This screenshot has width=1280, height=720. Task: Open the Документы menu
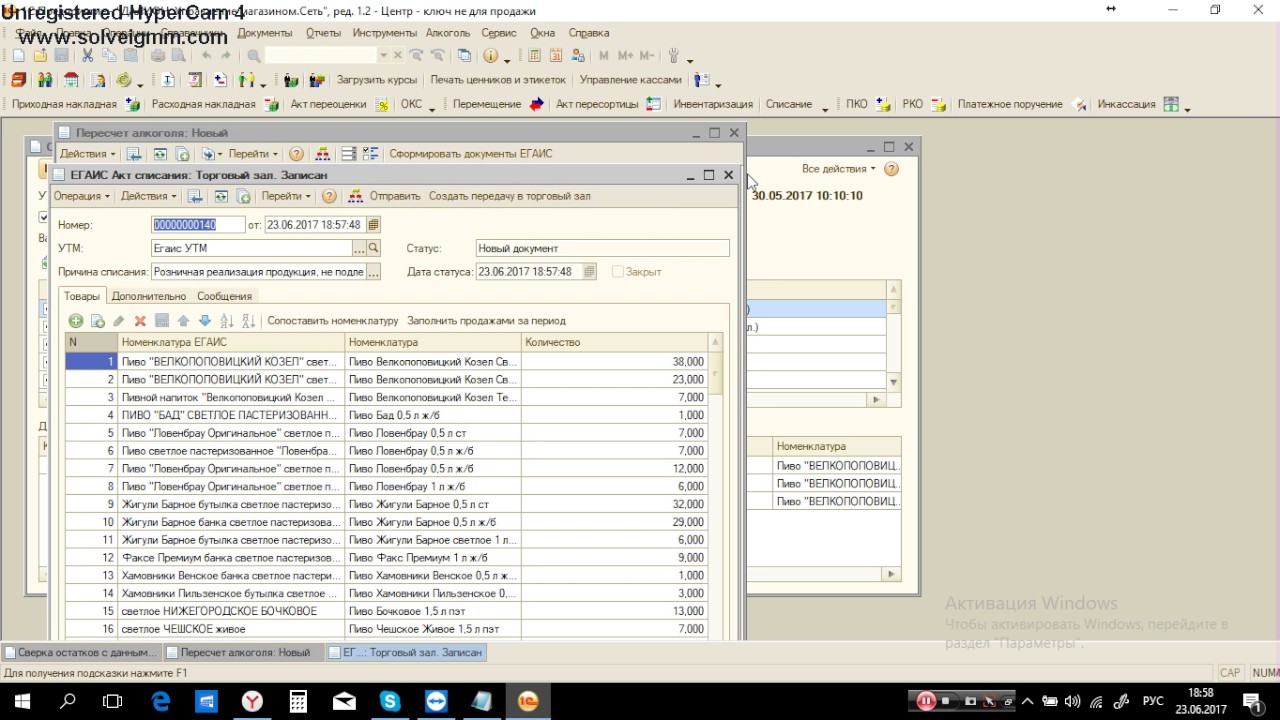[x=264, y=33]
